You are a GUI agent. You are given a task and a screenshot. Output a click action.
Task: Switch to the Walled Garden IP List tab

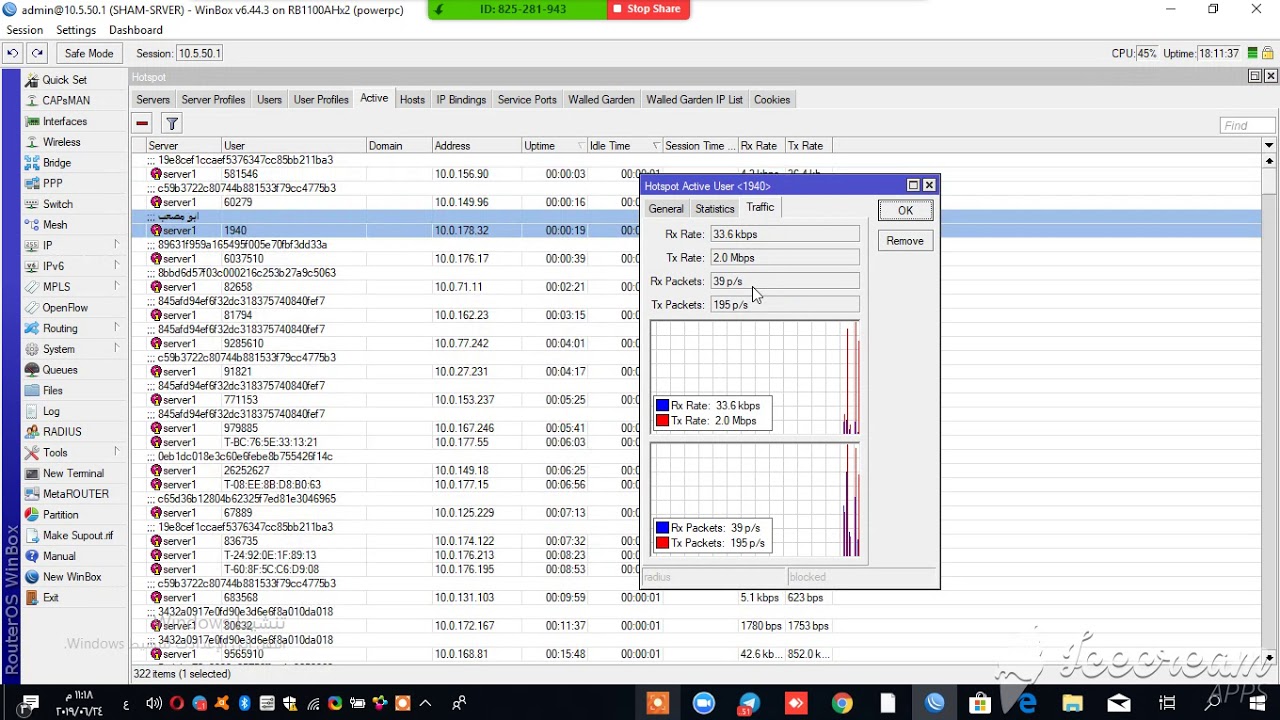(694, 100)
